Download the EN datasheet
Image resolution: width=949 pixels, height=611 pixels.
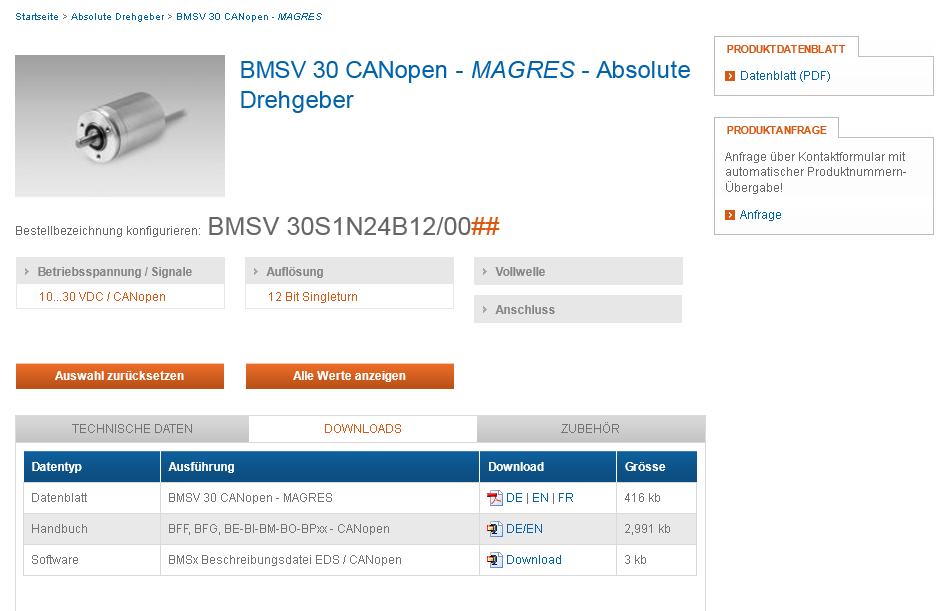540,498
